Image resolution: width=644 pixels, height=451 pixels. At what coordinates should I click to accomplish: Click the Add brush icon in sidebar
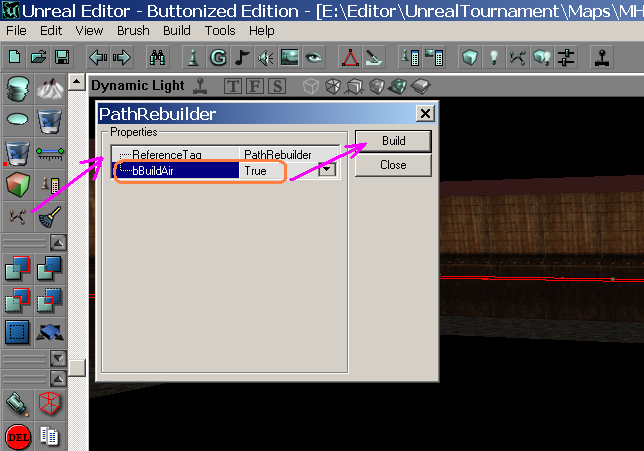(17, 268)
